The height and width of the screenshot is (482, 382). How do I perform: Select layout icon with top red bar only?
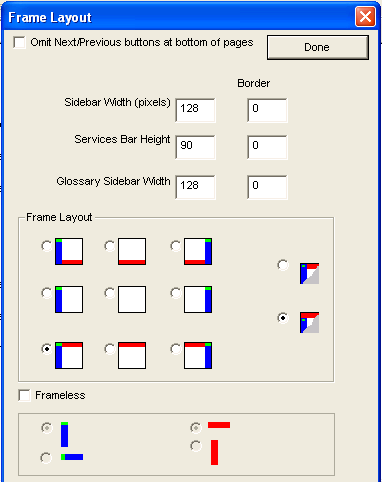pyautogui.click(x=132, y=355)
